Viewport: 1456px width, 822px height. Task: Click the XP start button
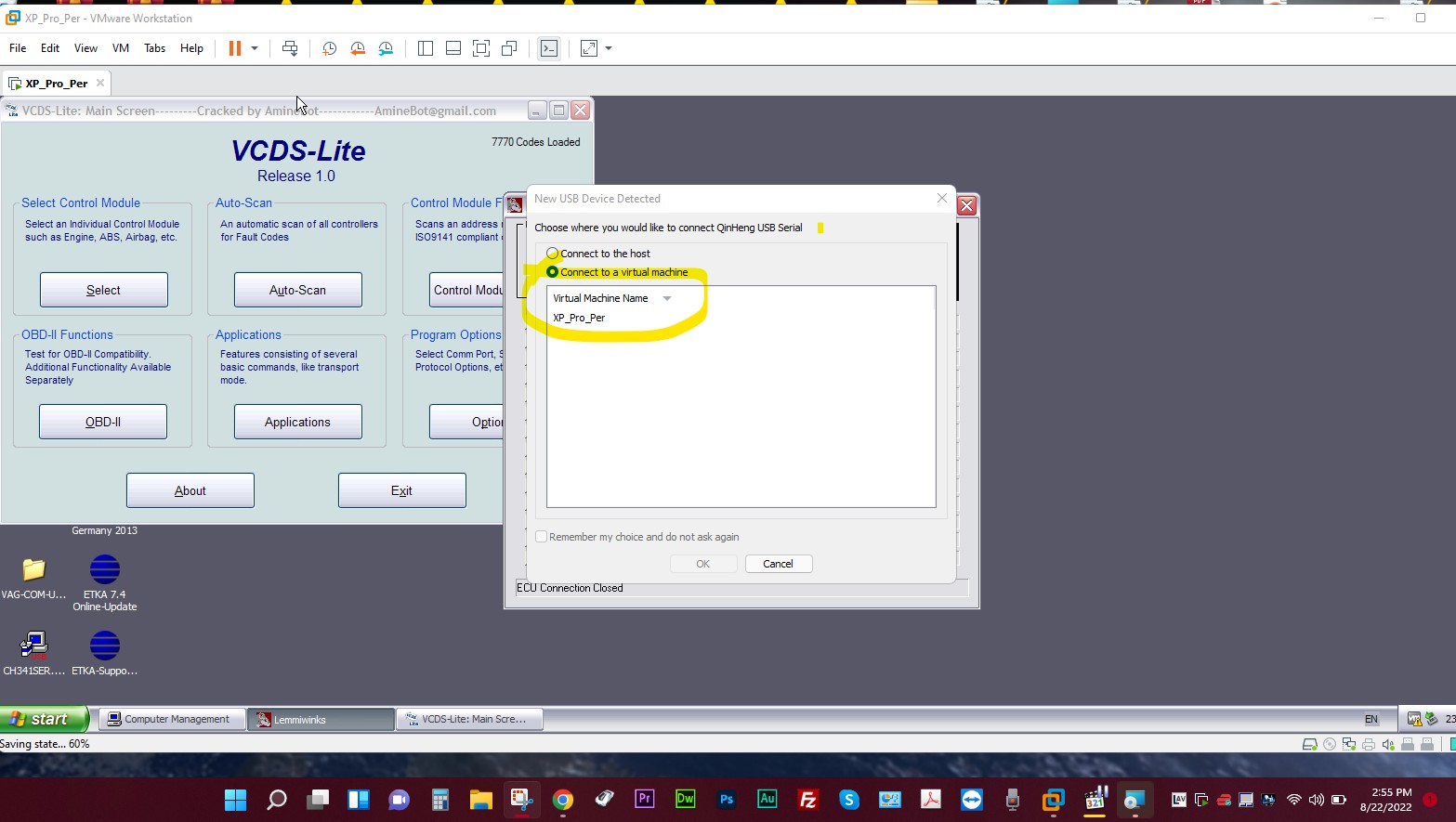point(44,719)
